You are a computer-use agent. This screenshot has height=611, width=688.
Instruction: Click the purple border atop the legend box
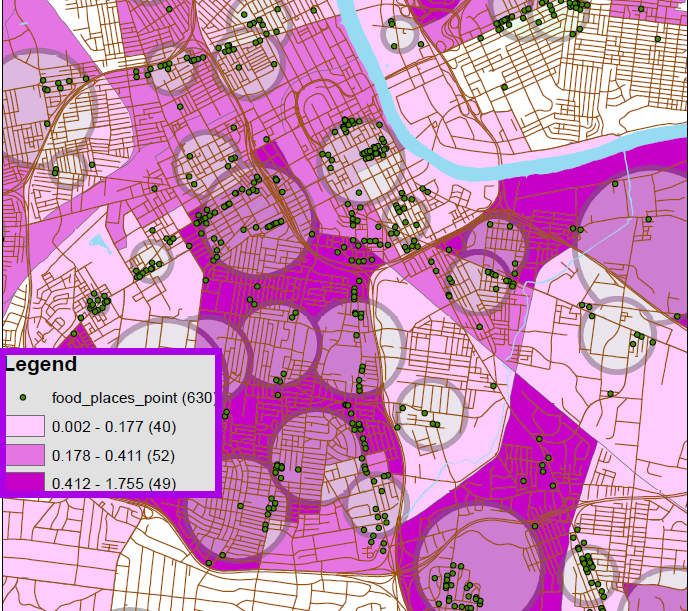pyautogui.click(x=110, y=351)
